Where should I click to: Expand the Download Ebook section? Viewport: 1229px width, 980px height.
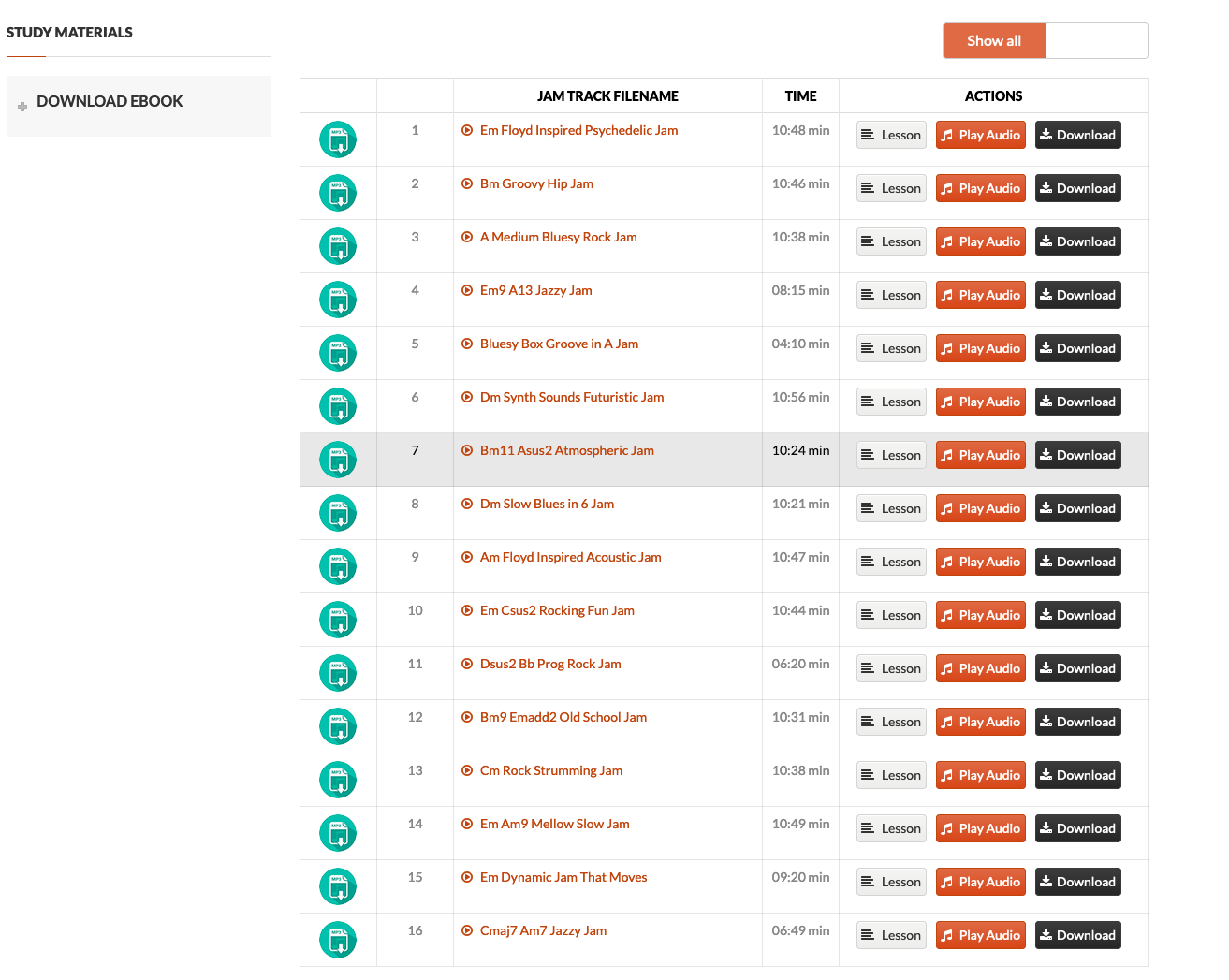109,102
